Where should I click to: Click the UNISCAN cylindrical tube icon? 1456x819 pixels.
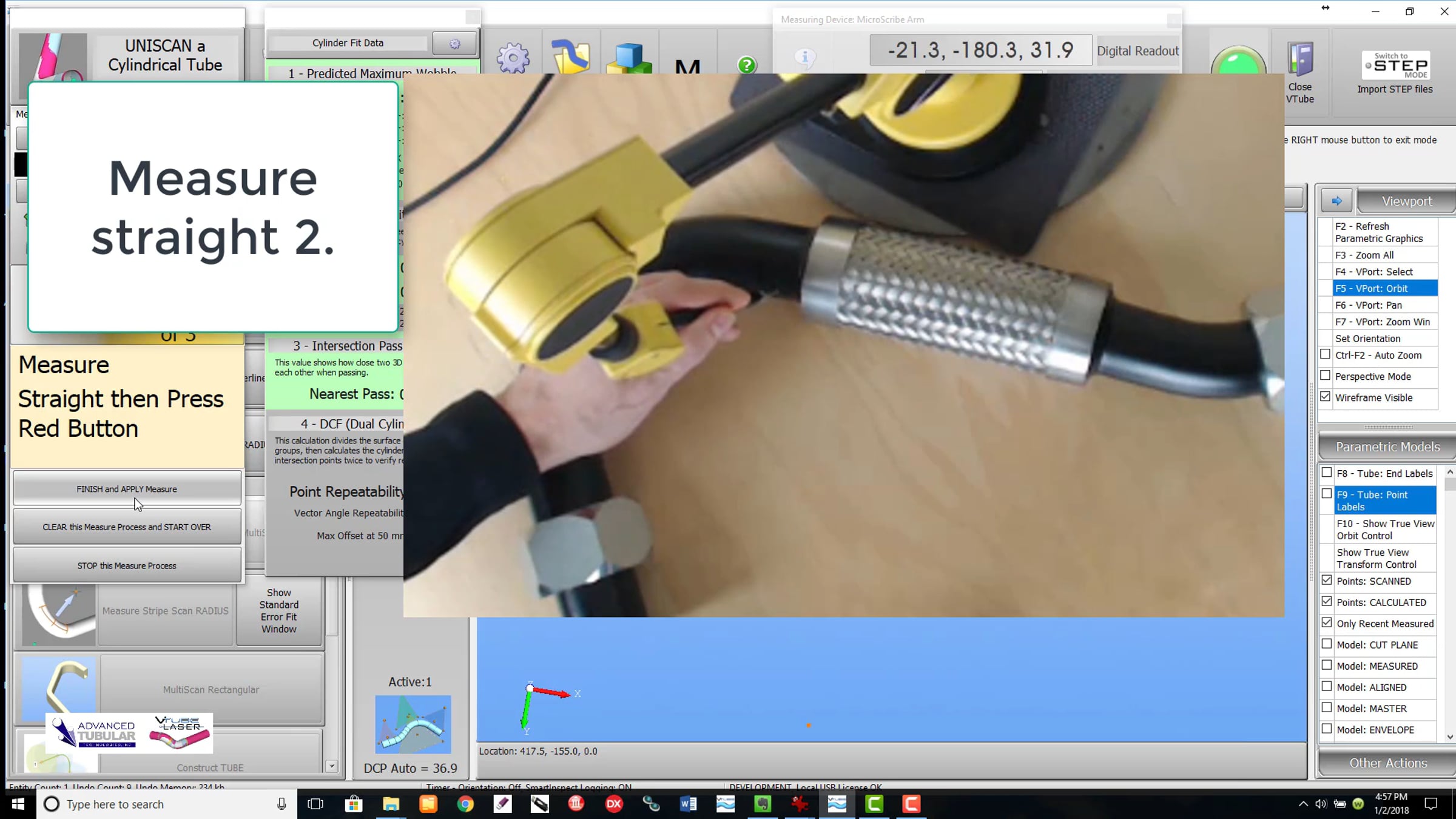point(53,58)
